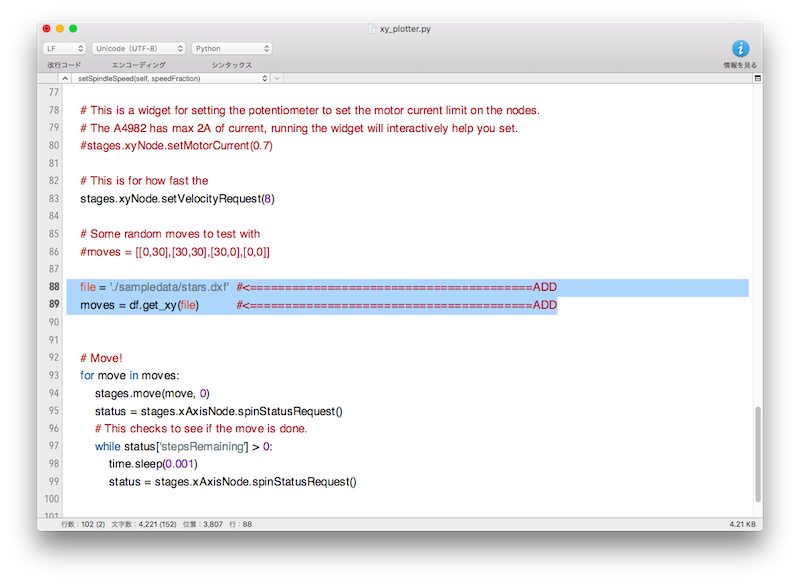Place cursor in setMotorCurrent(0.7) comment line
The image size is (800, 584).
click(177, 146)
